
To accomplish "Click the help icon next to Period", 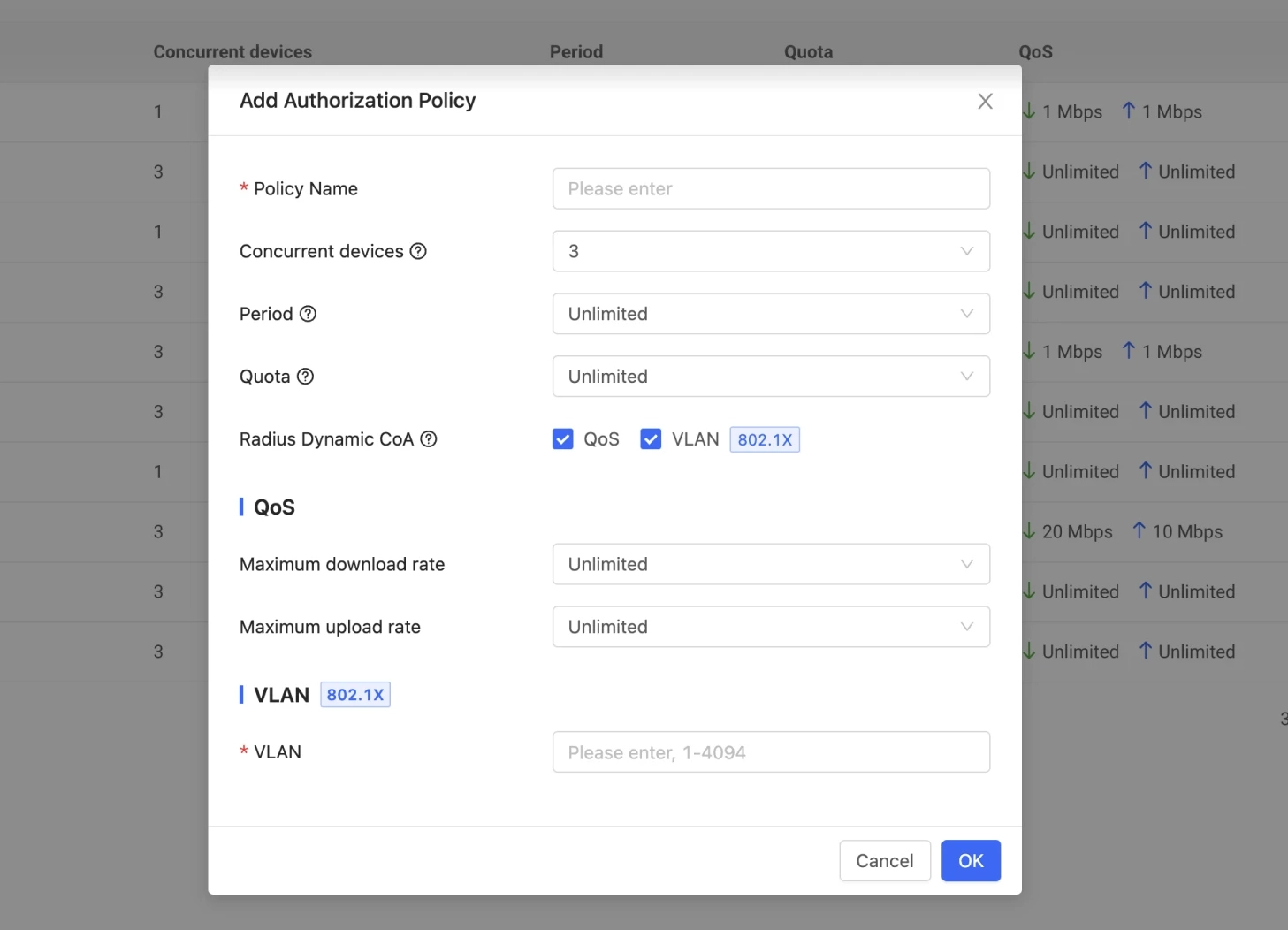I will tap(308, 314).
